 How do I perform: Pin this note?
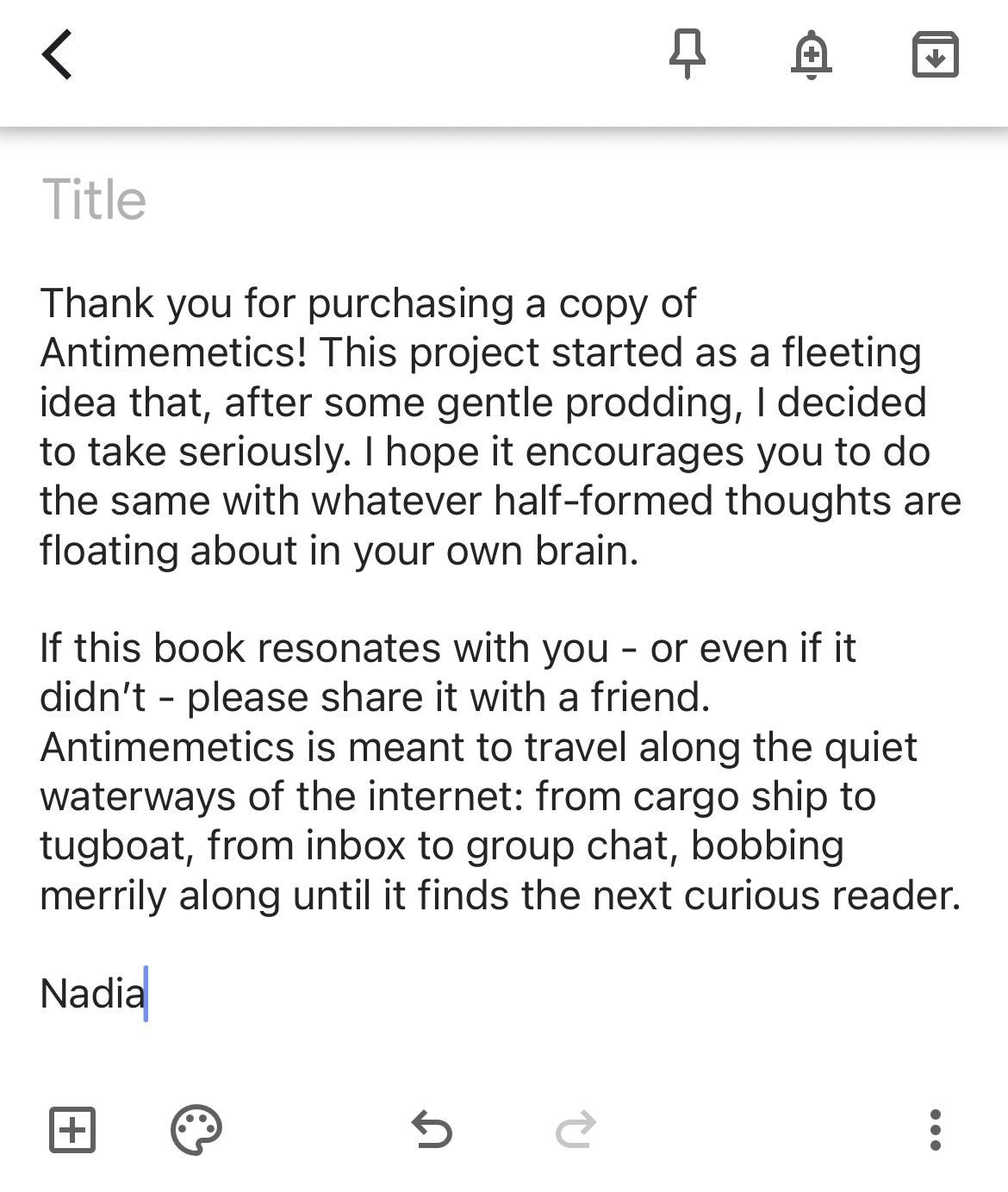pyautogui.click(x=688, y=54)
